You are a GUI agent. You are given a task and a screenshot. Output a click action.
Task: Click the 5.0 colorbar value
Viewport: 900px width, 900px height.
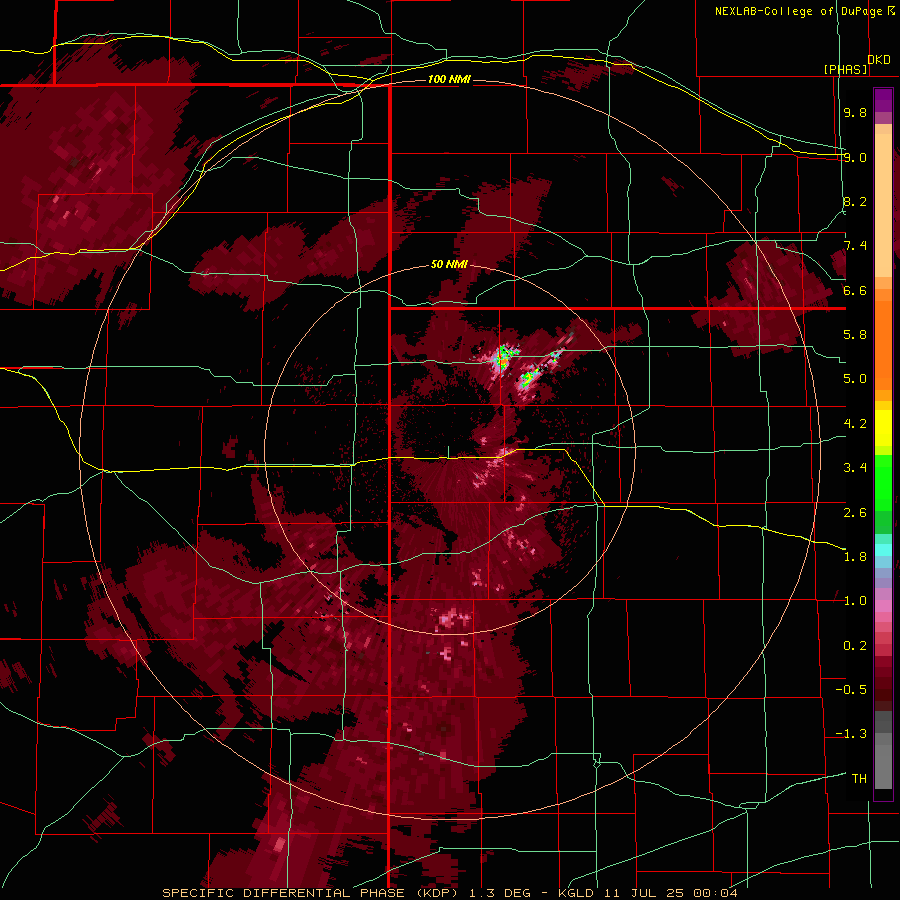pyautogui.click(x=855, y=379)
